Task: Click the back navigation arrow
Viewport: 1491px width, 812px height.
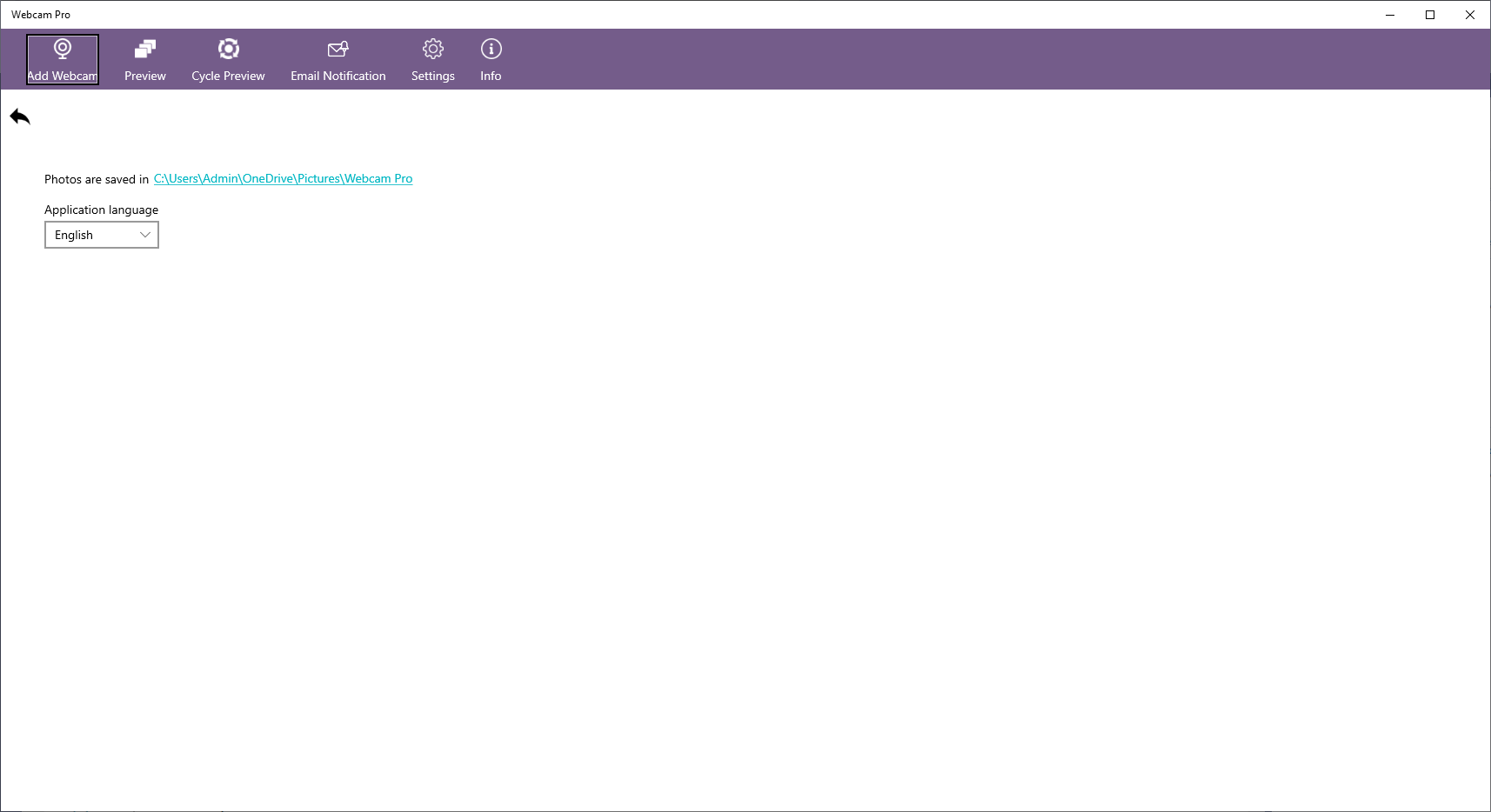Action: pyautogui.click(x=20, y=116)
